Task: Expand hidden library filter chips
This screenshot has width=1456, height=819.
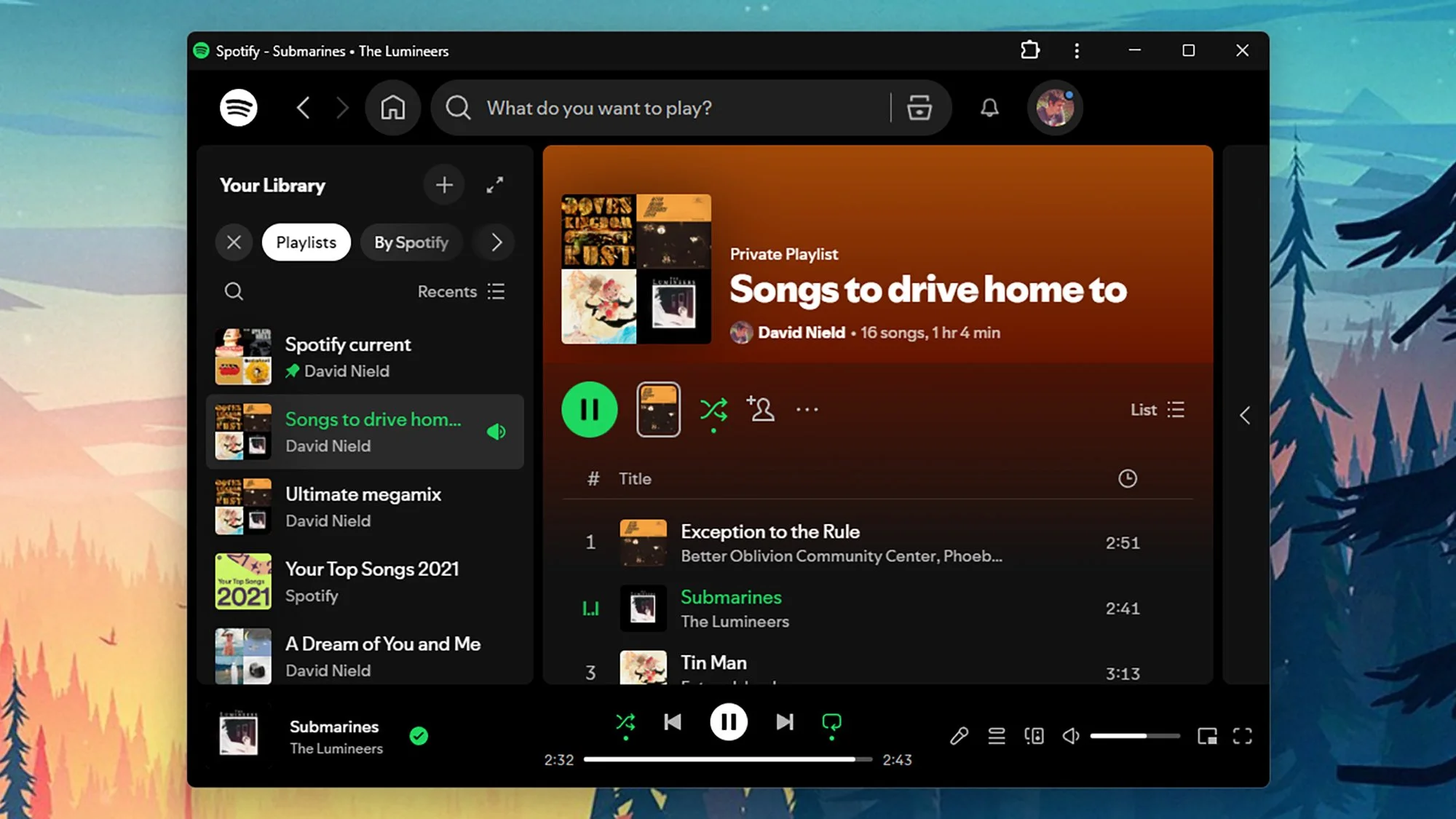Action: click(x=494, y=242)
